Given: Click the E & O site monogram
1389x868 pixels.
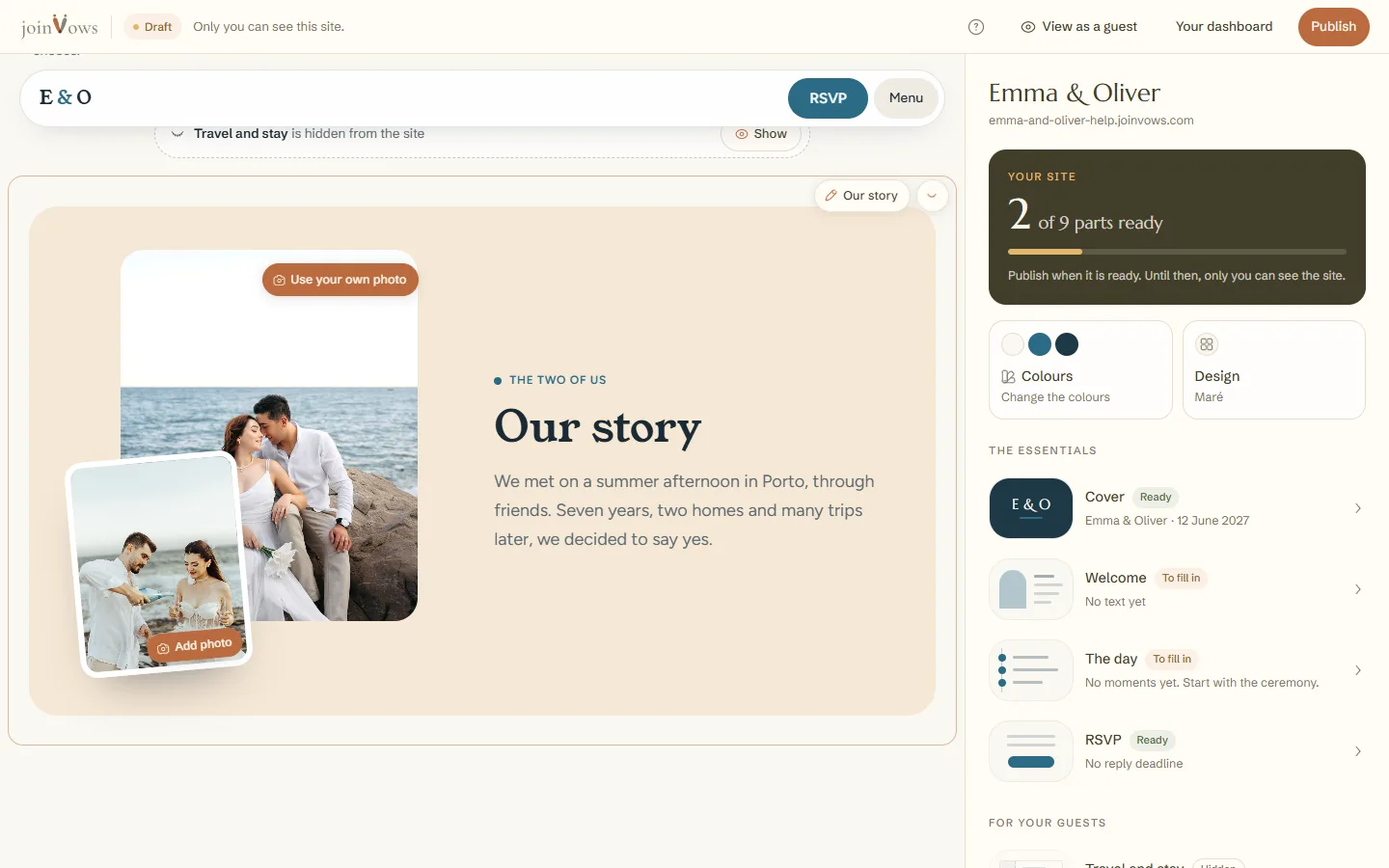Looking at the screenshot, I should click(66, 97).
